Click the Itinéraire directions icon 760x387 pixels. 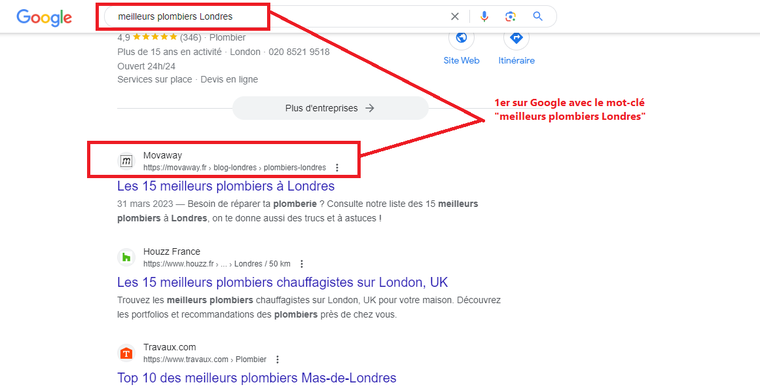tap(516, 38)
